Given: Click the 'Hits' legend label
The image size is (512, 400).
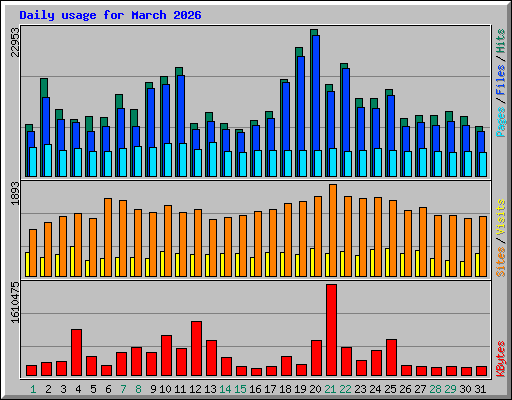Looking at the screenshot, I should coord(501,41).
